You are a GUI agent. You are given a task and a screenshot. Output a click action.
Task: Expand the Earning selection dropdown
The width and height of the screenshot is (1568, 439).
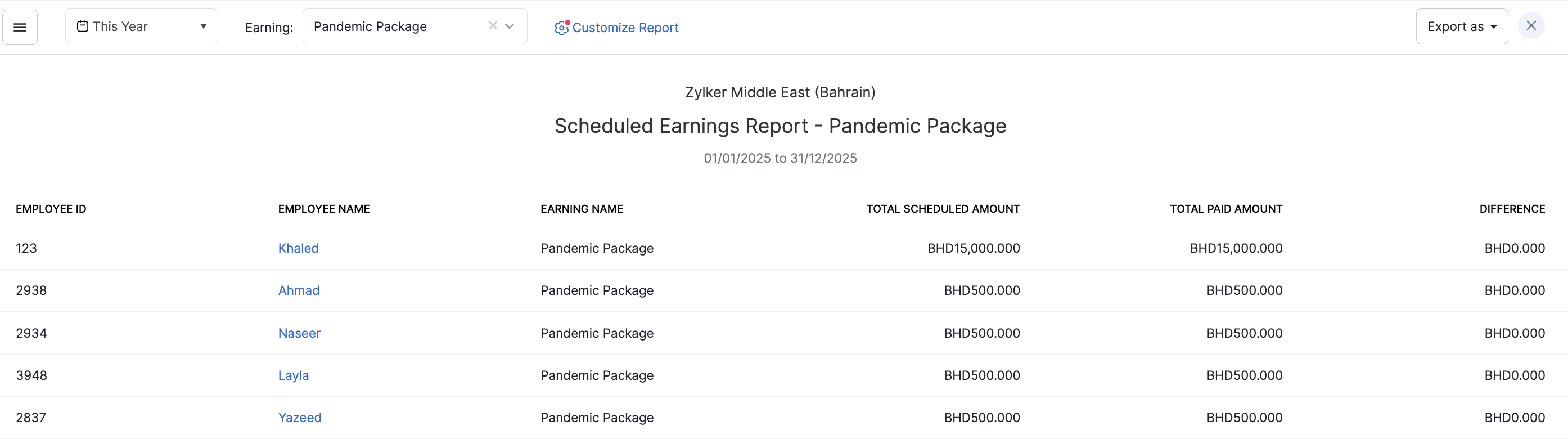(x=509, y=26)
